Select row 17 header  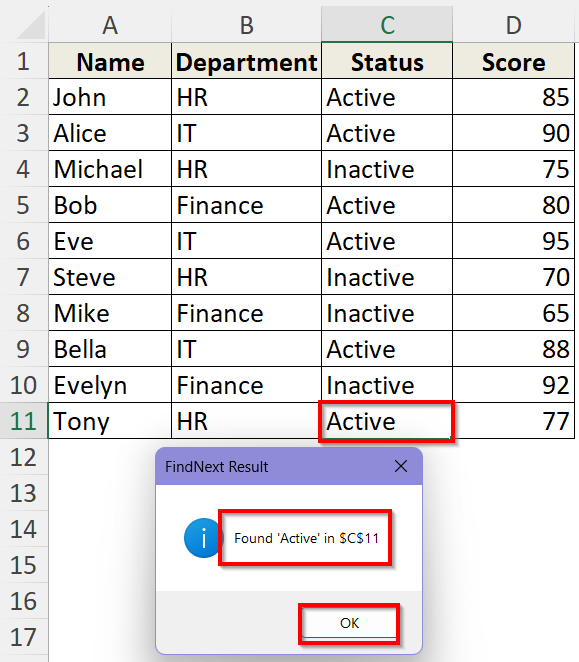point(24,637)
